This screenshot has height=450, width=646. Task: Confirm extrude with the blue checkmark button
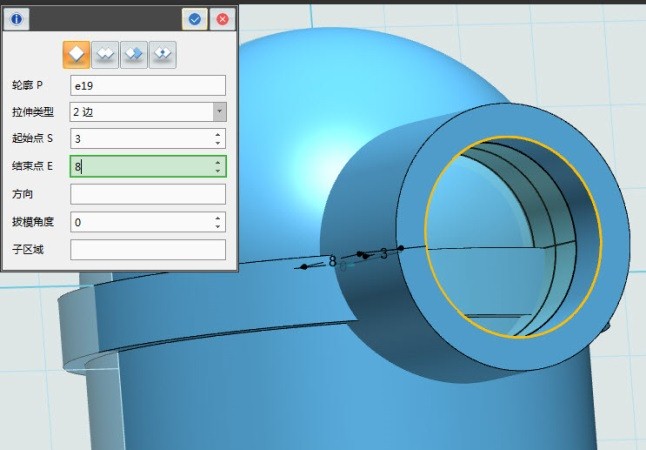[x=194, y=18]
